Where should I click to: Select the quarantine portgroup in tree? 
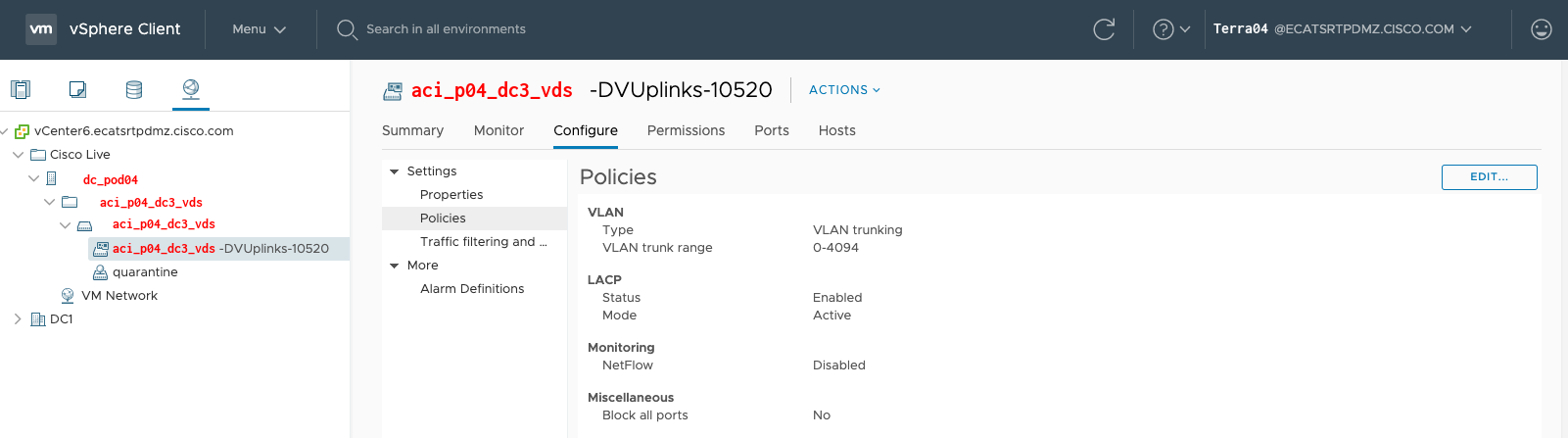pyautogui.click(x=145, y=272)
